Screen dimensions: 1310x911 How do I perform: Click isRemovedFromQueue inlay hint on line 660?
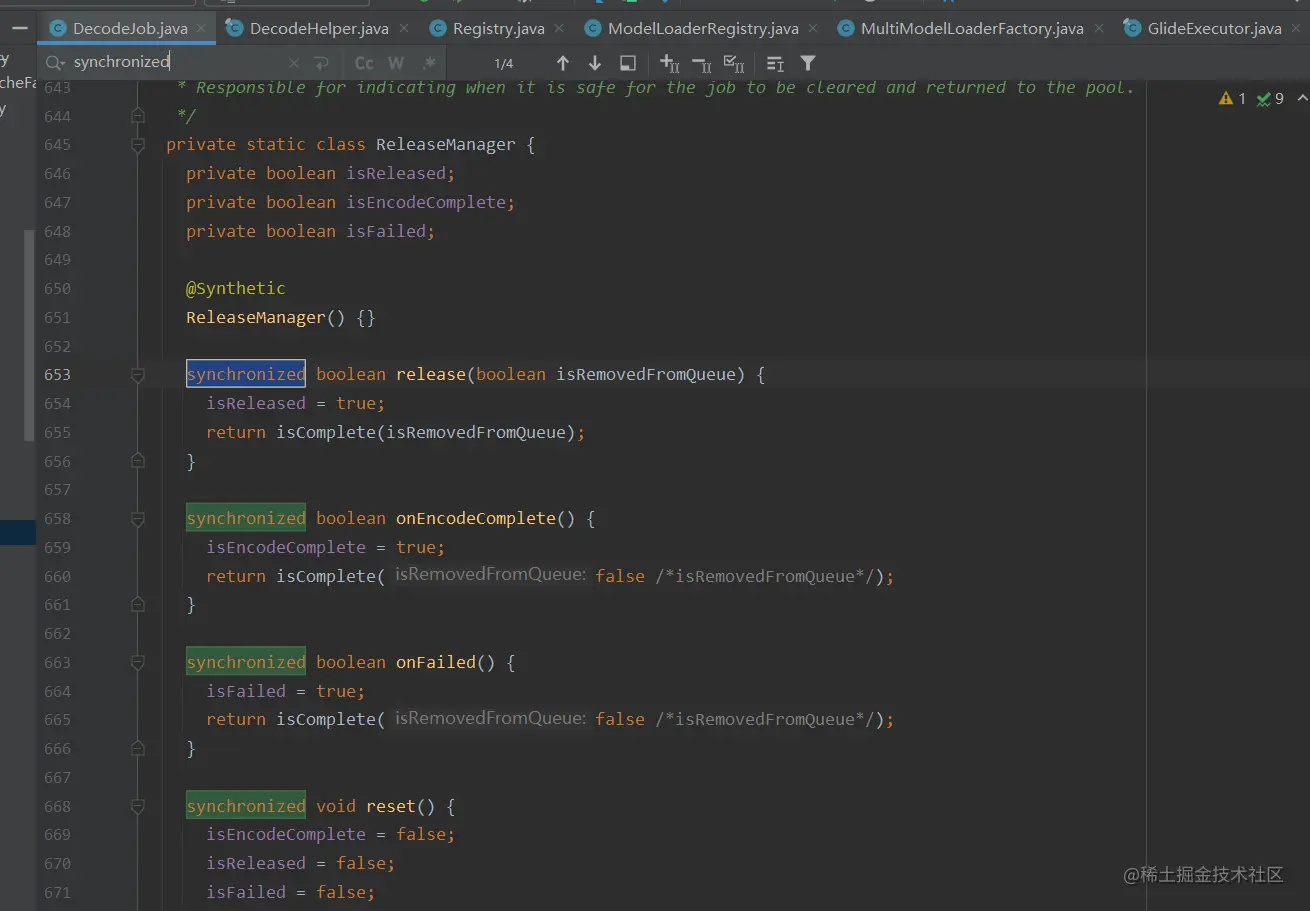click(490, 575)
